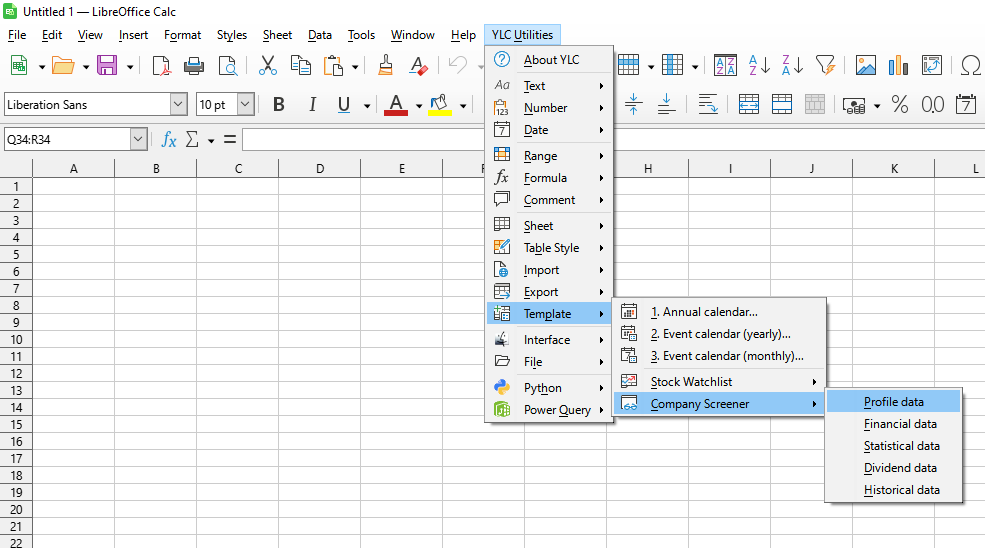Click the Clone Formatting paintbrush icon
The width and height of the screenshot is (985, 548).
click(x=385, y=65)
